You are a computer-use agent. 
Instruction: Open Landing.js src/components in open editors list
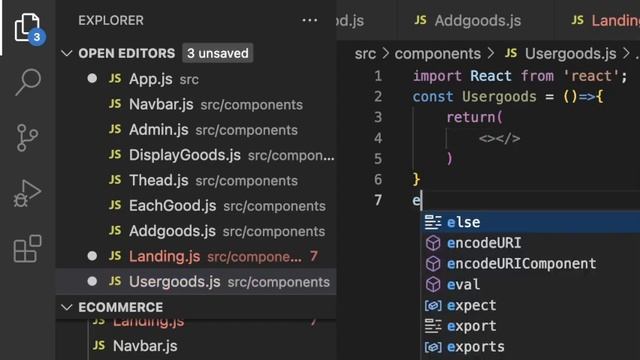196,256
